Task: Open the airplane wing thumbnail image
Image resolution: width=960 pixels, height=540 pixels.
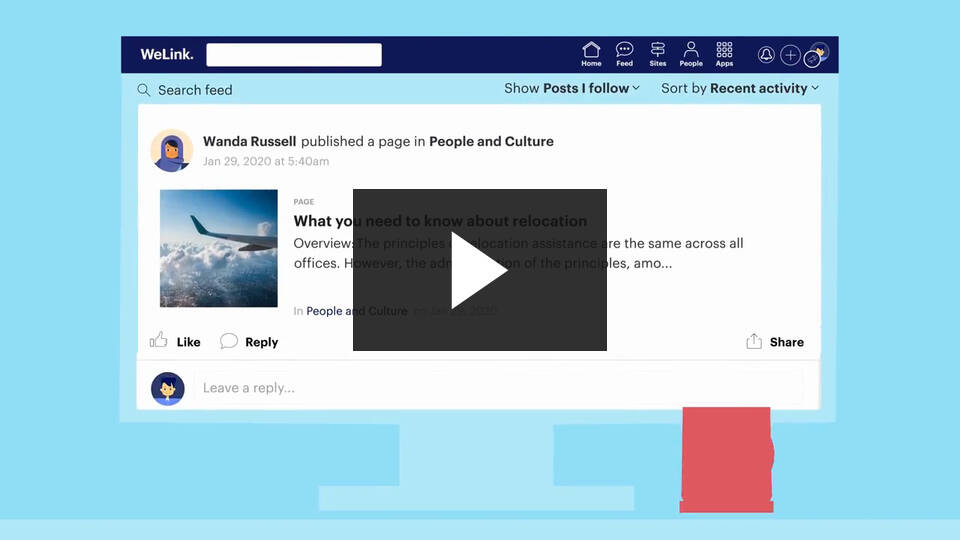Action: tap(219, 248)
